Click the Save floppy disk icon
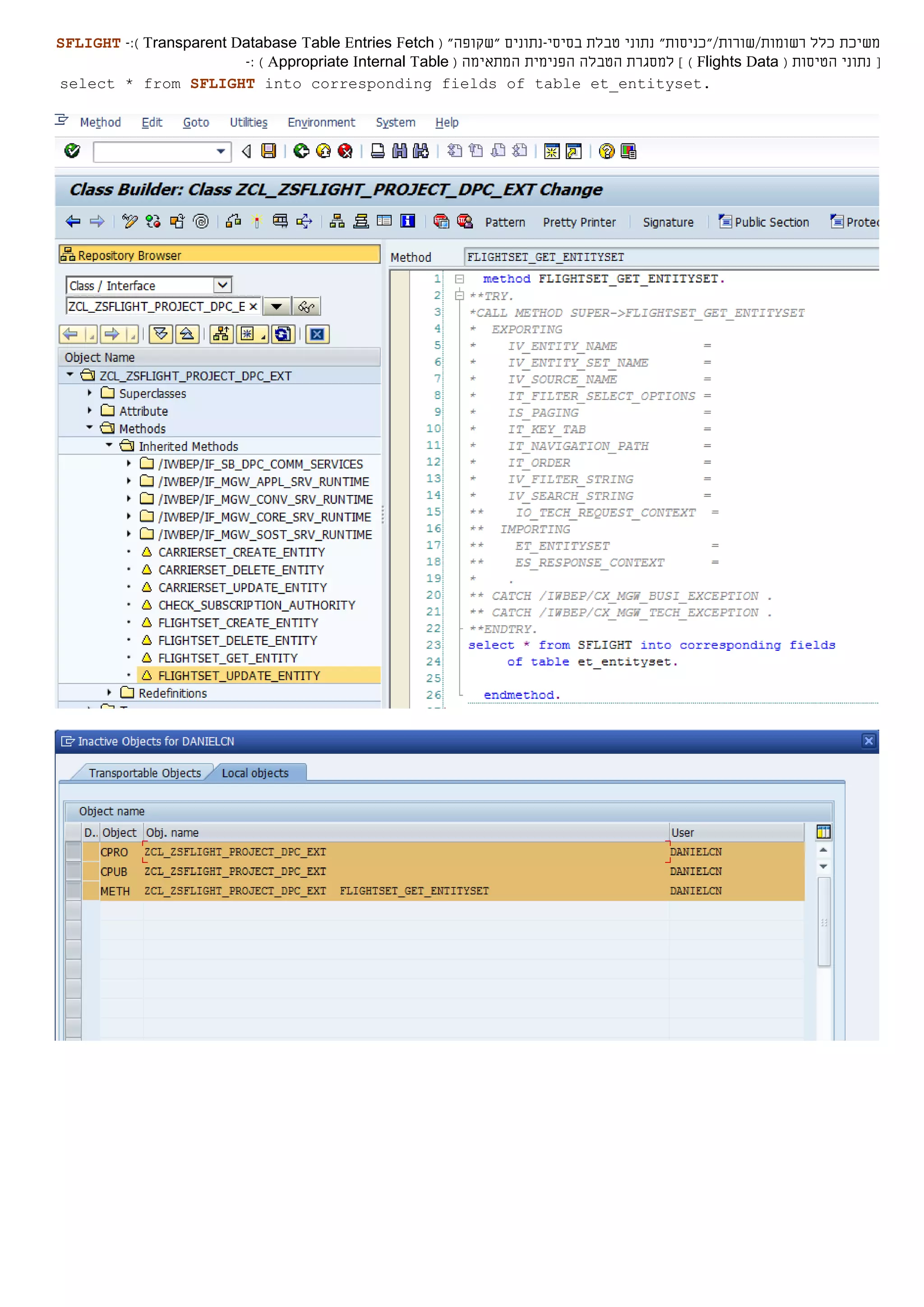 (268, 151)
